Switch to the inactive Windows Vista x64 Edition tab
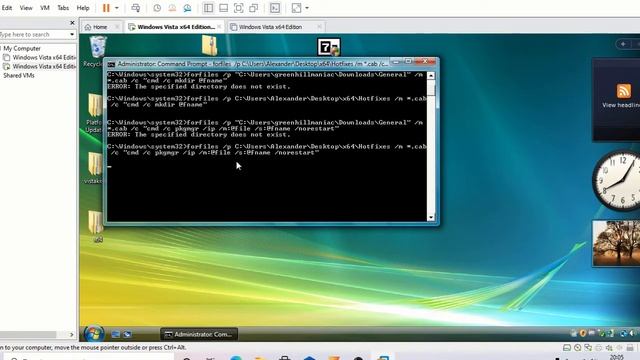The image size is (640, 360). (x=271, y=27)
